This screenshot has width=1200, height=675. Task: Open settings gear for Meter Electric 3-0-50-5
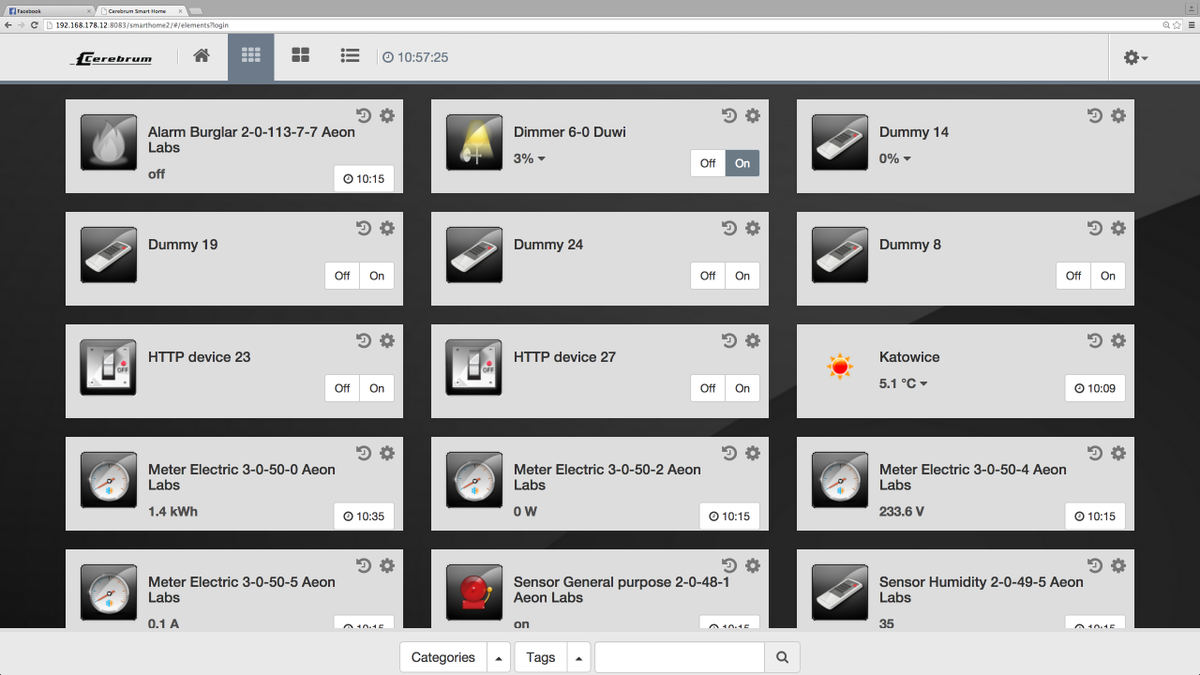(x=387, y=566)
